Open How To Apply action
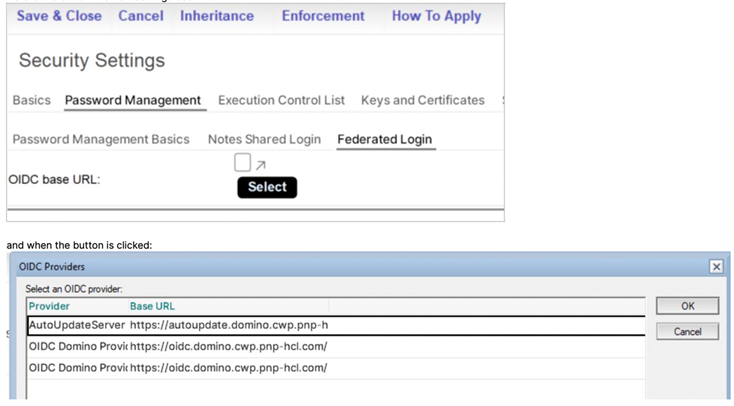 (436, 16)
